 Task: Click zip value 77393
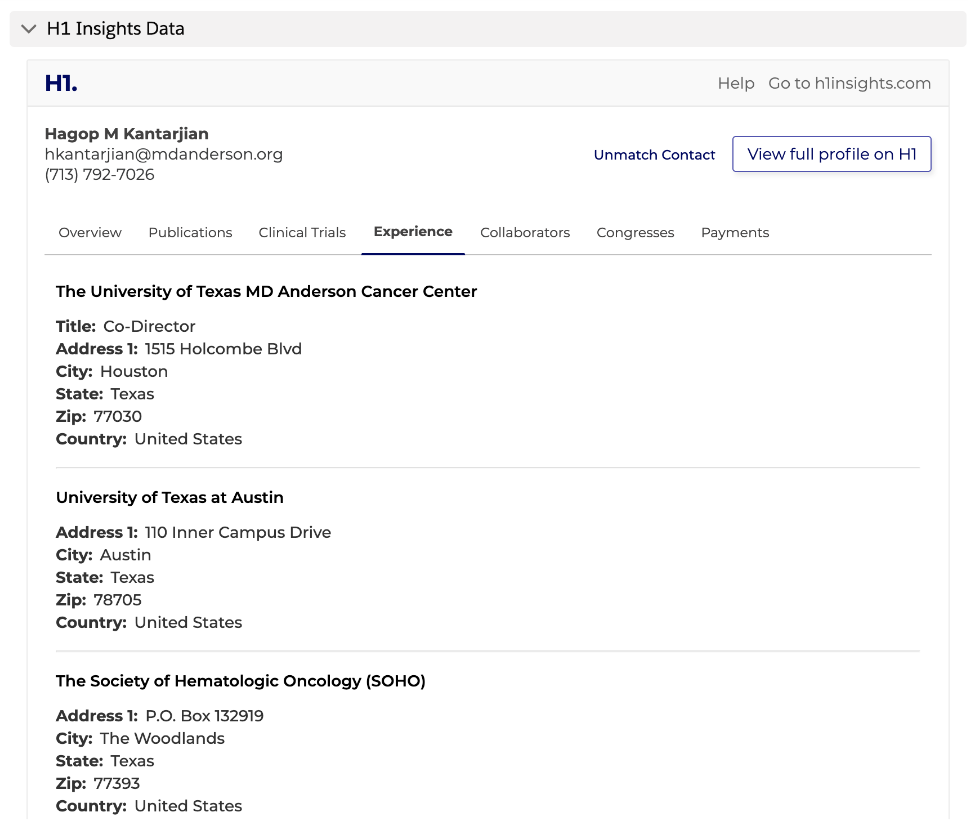click(x=117, y=784)
